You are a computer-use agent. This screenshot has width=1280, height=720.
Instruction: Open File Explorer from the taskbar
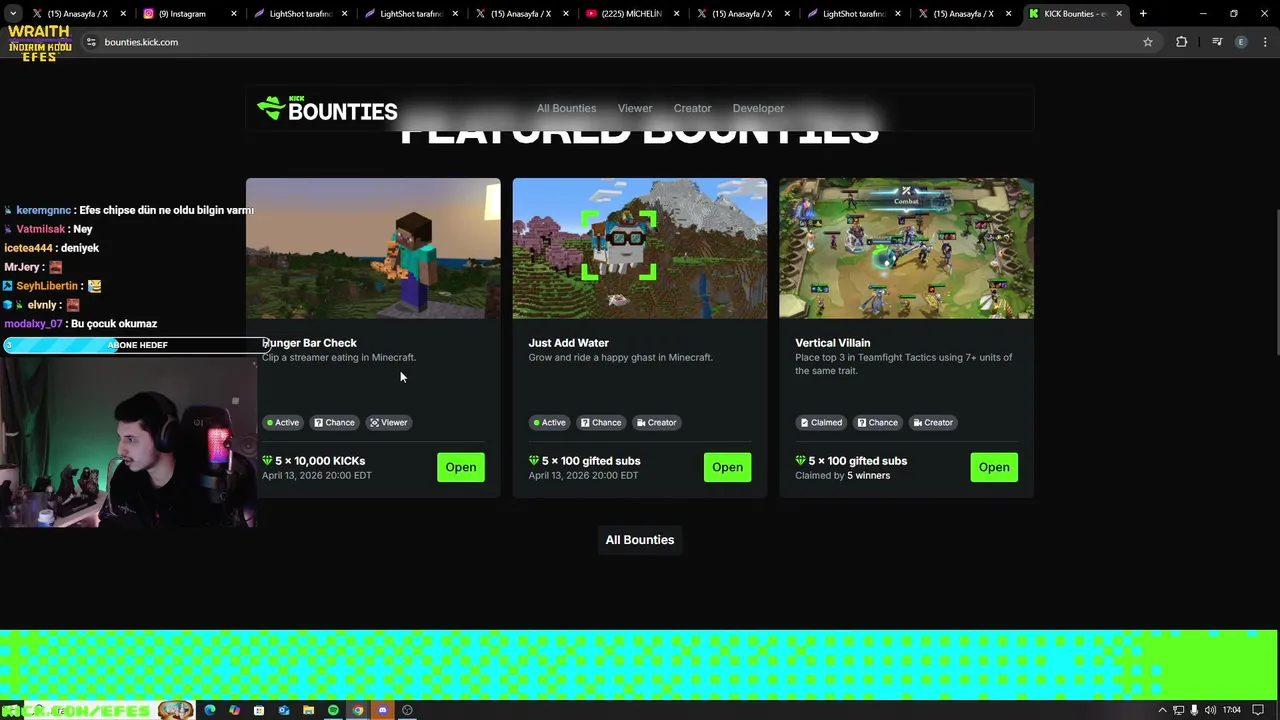click(x=308, y=710)
